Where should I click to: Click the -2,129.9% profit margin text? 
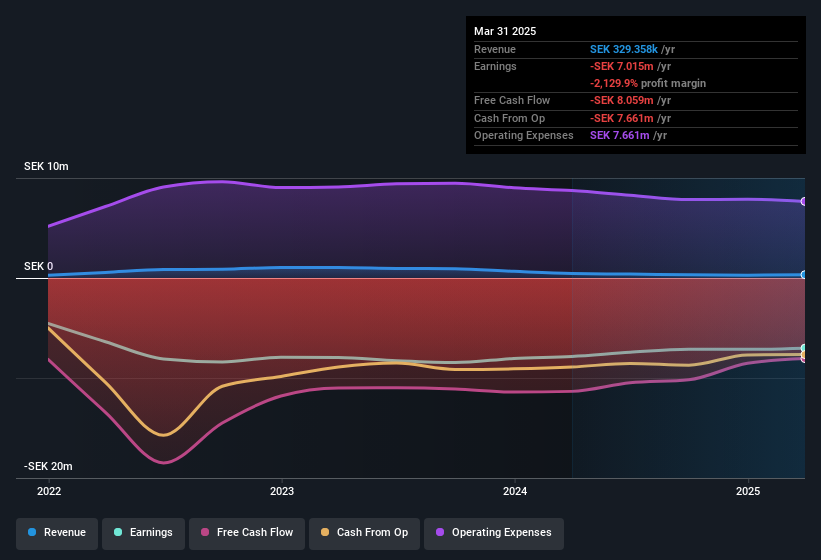click(x=648, y=83)
